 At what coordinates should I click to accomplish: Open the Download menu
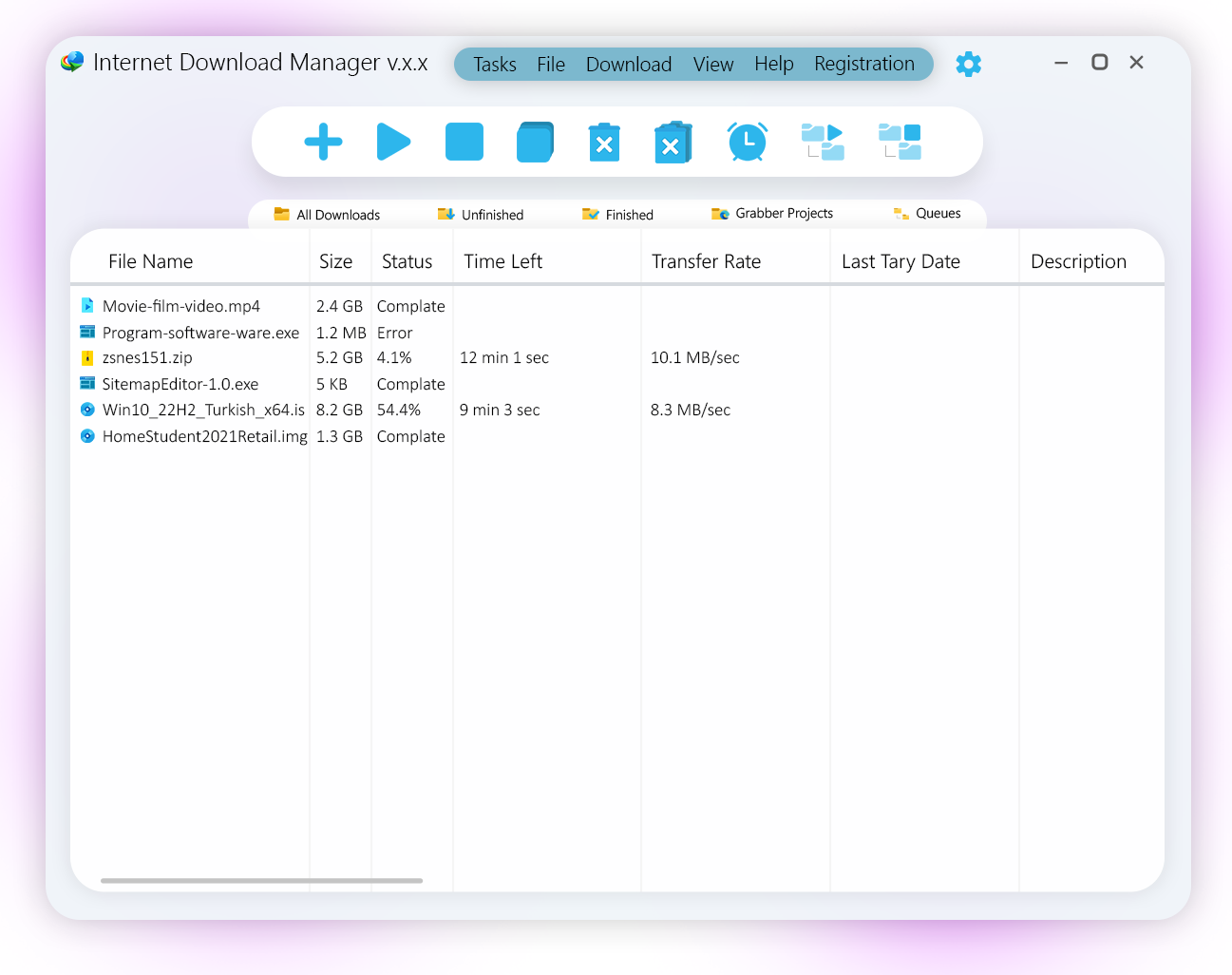coord(629,65)
